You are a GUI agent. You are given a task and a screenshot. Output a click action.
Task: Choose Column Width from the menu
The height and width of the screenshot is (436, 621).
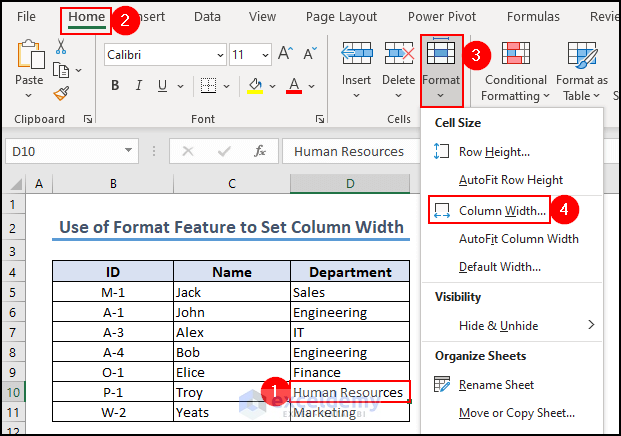(502, 211)
